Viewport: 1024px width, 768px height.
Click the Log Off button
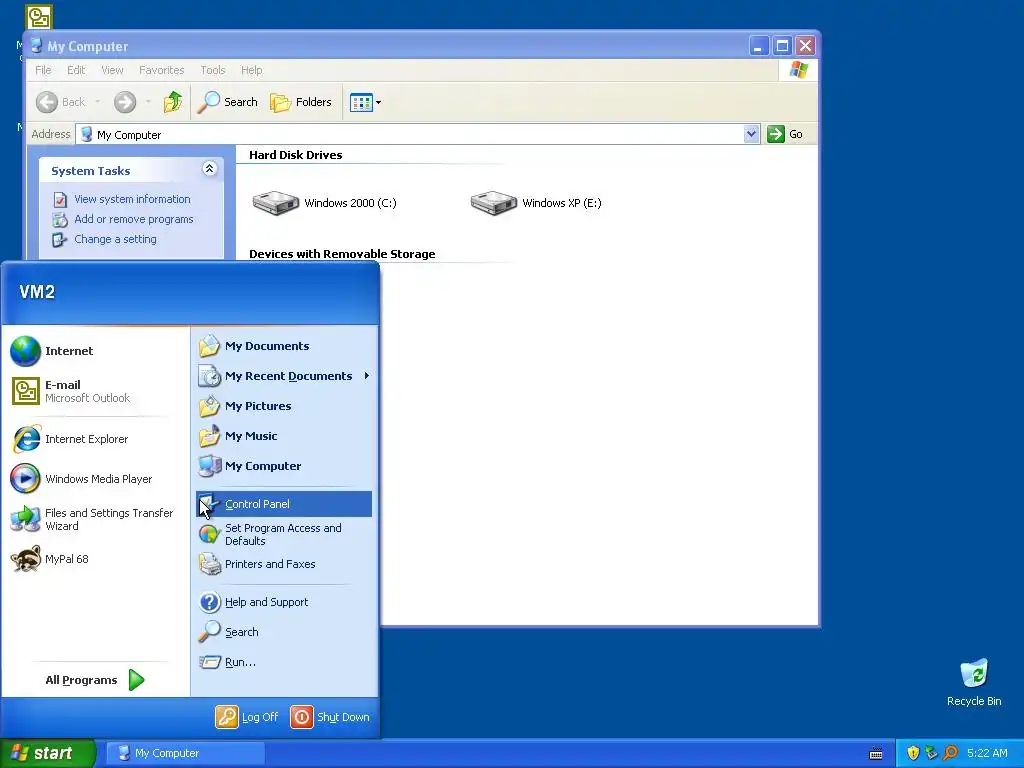click(247, 717)
